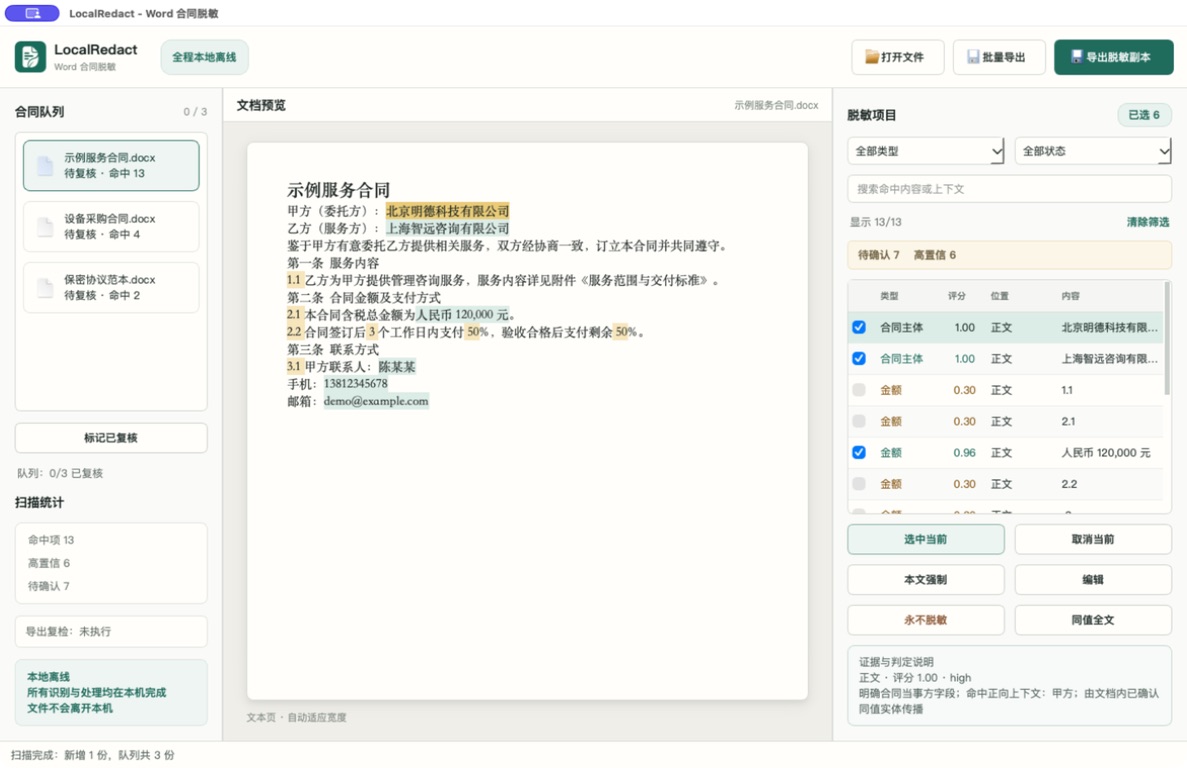Click the 类型 column header
Image resolution: width=1187 pixels, height=768 pixels.
pyautogui.click(x=889, y=296)
